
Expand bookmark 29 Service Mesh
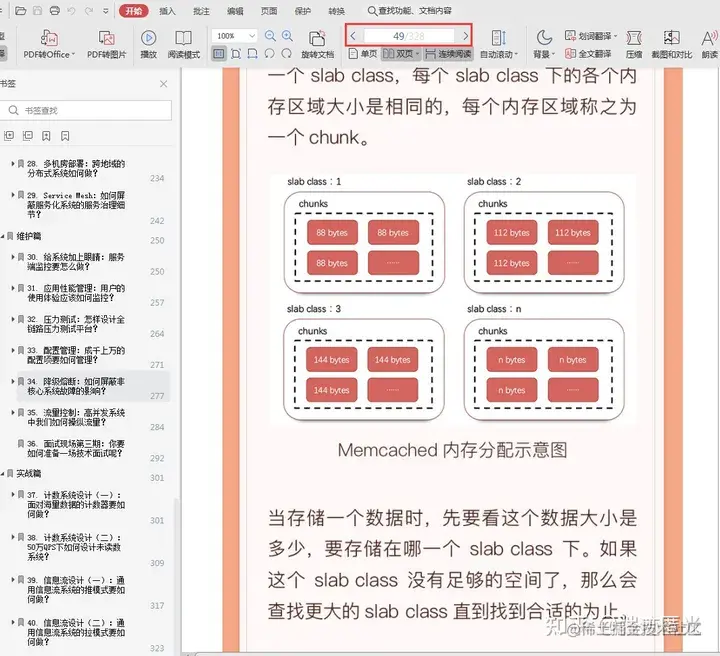tap(13, 195)
